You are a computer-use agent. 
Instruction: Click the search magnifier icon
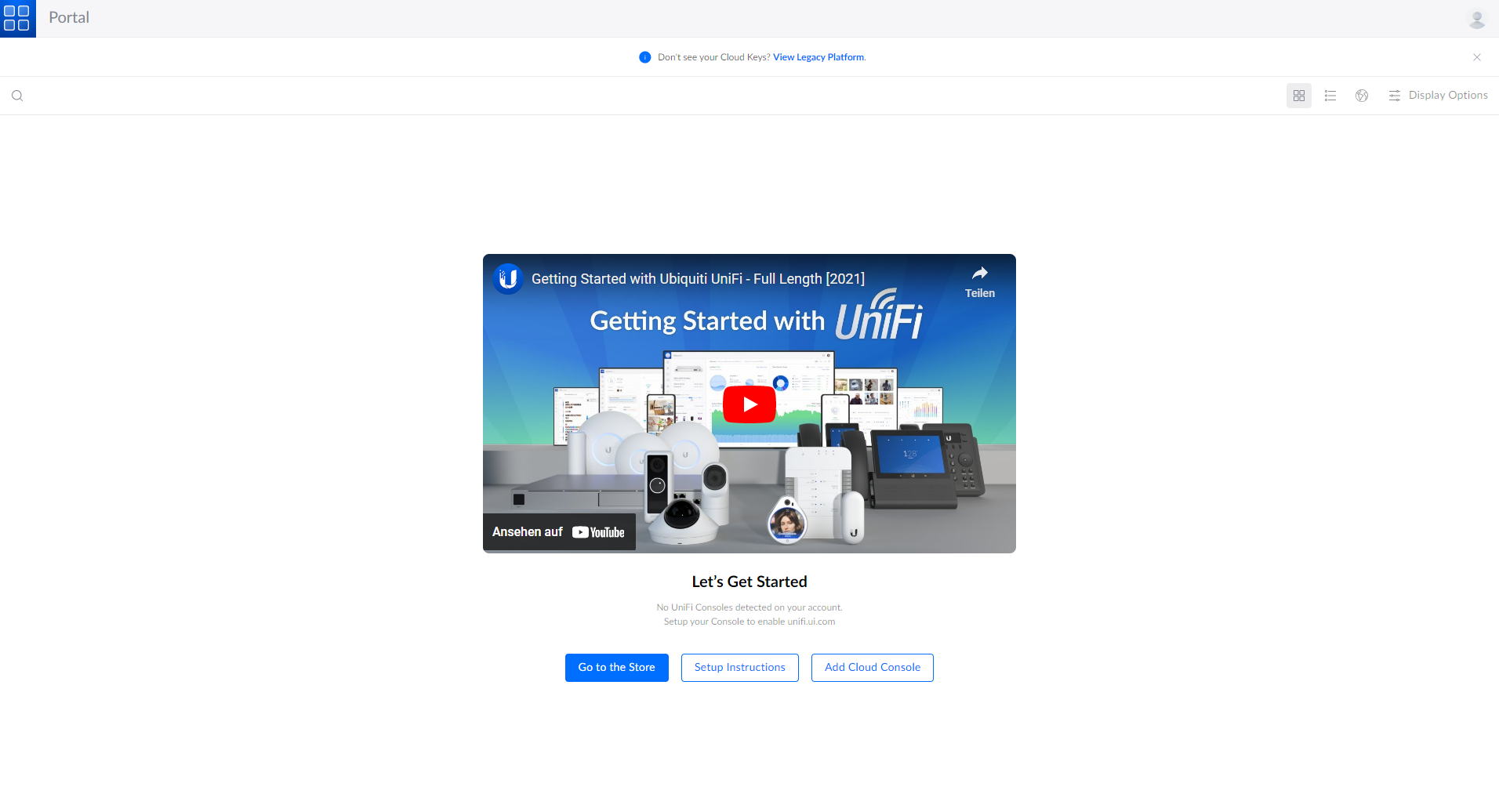click(17, 96)
